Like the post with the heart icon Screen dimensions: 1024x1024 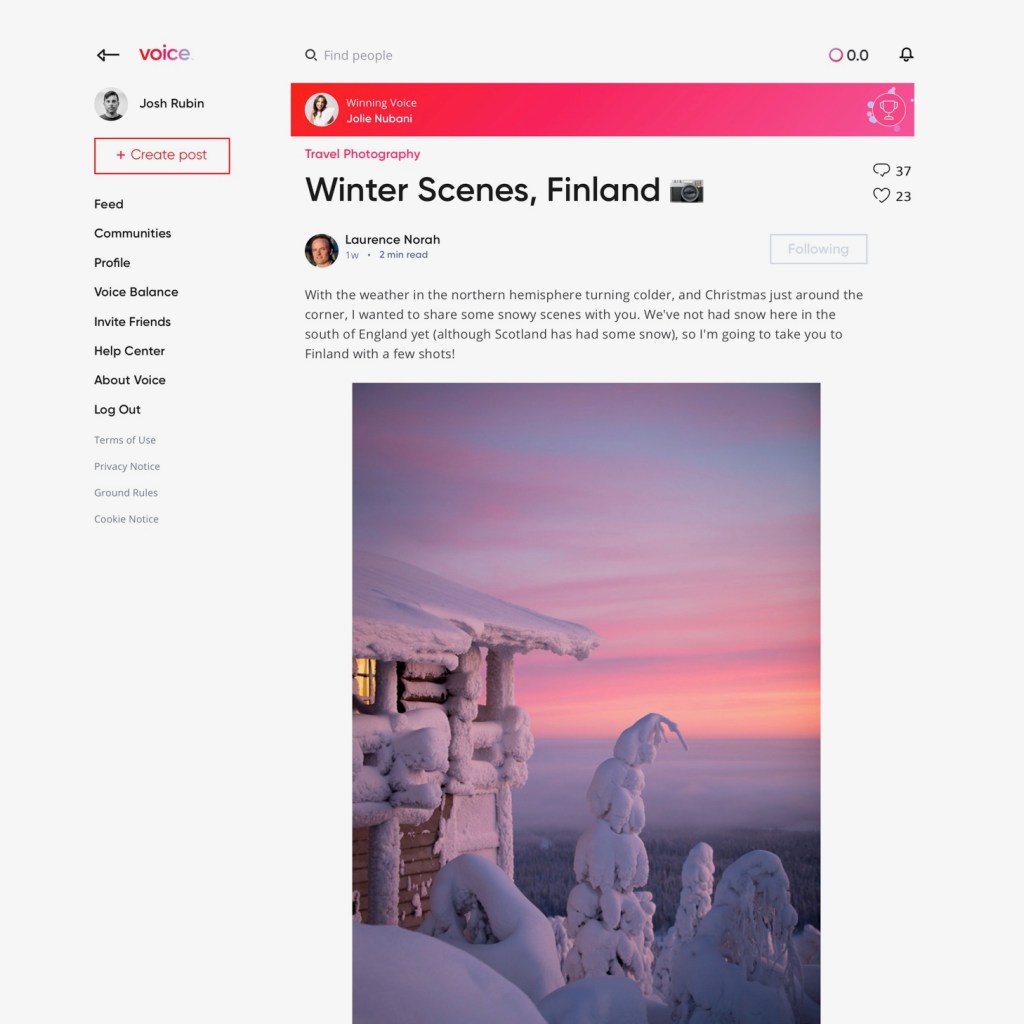(881, 195)
